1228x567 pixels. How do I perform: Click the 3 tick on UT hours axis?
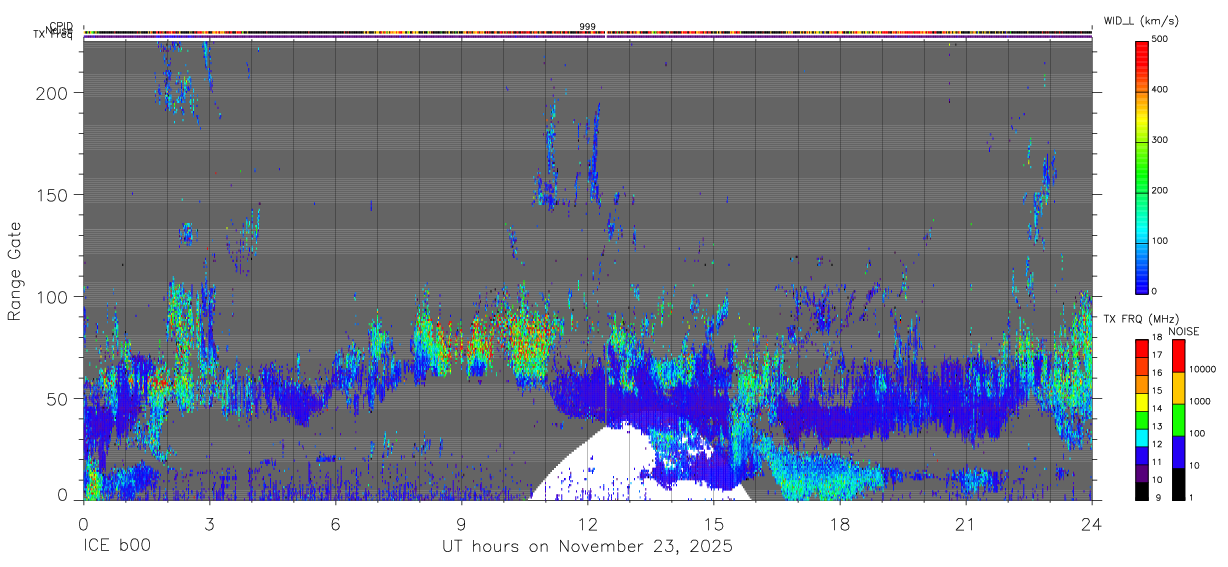(209, 524)
